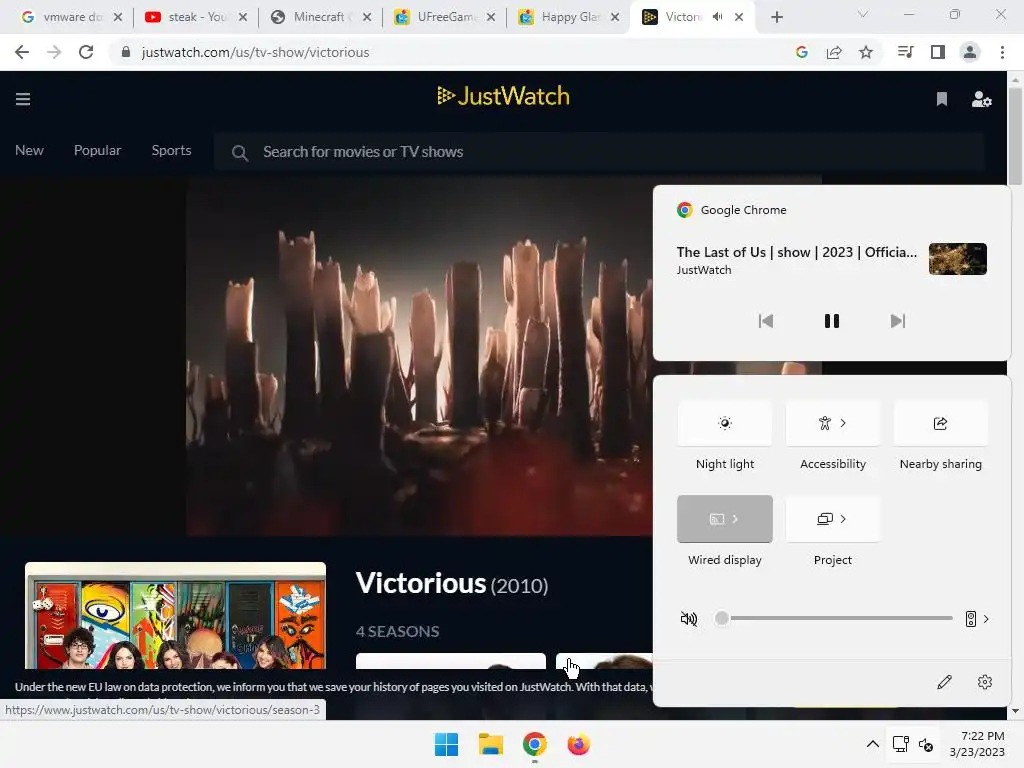Switch to the steak YouTube tab

(196, 17)
